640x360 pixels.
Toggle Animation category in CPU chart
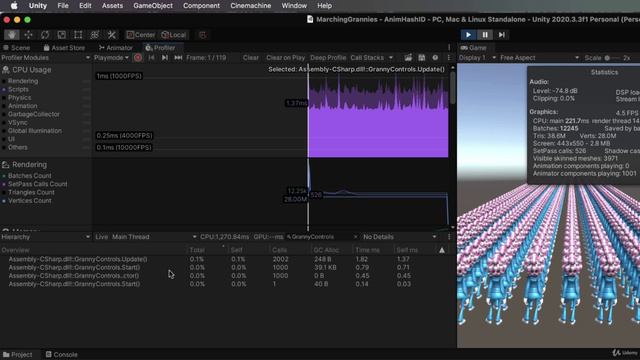tap(22, 106)
